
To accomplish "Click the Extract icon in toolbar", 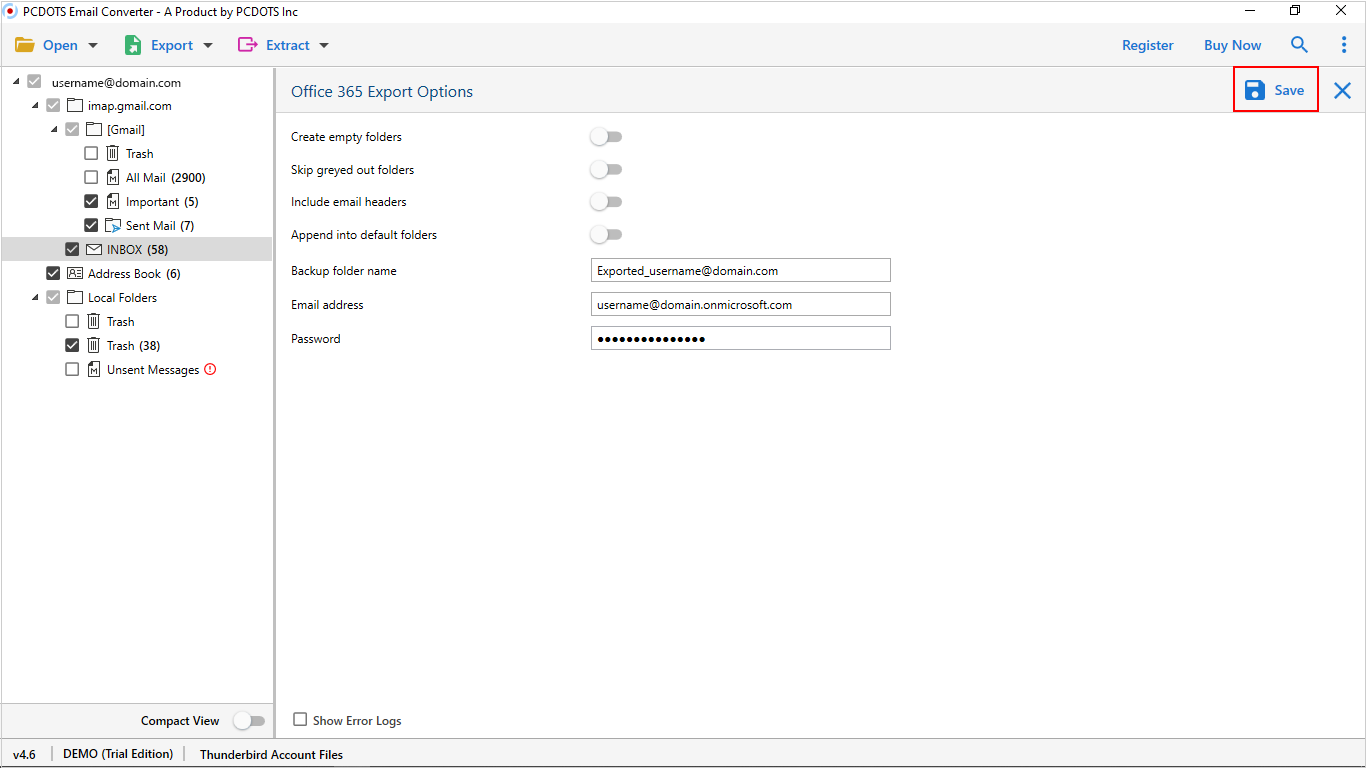I will pyautogui.click(x=247, y=45).
